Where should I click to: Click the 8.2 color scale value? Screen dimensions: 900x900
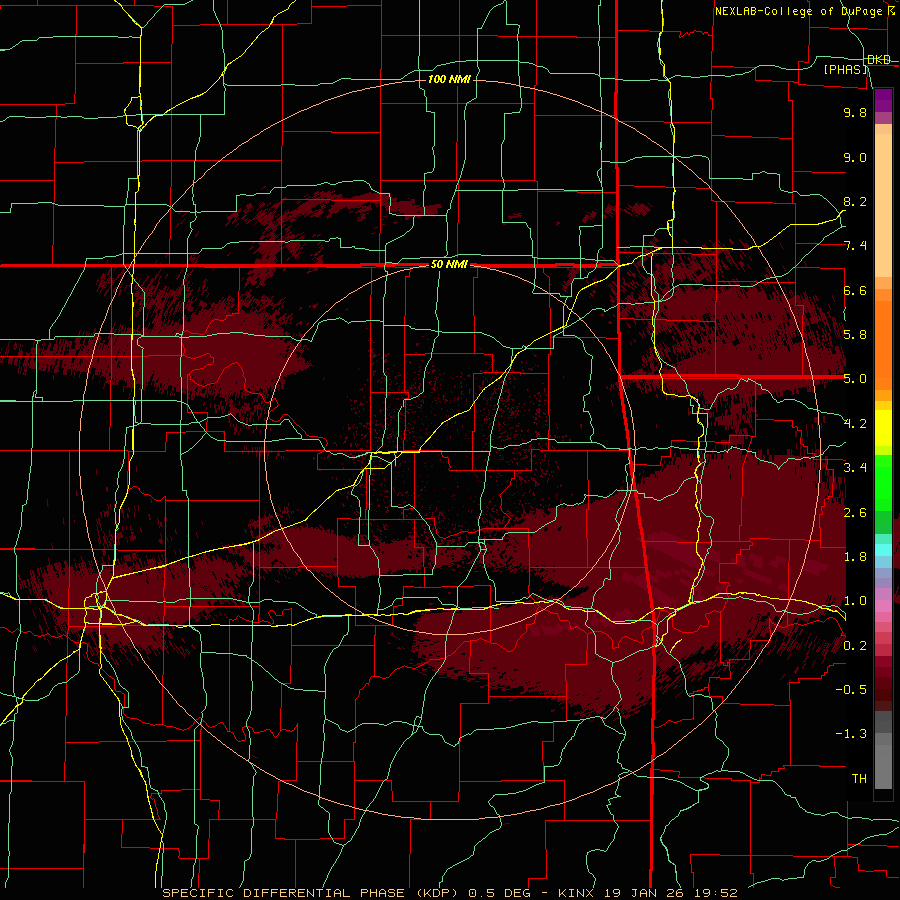(855, 201)
